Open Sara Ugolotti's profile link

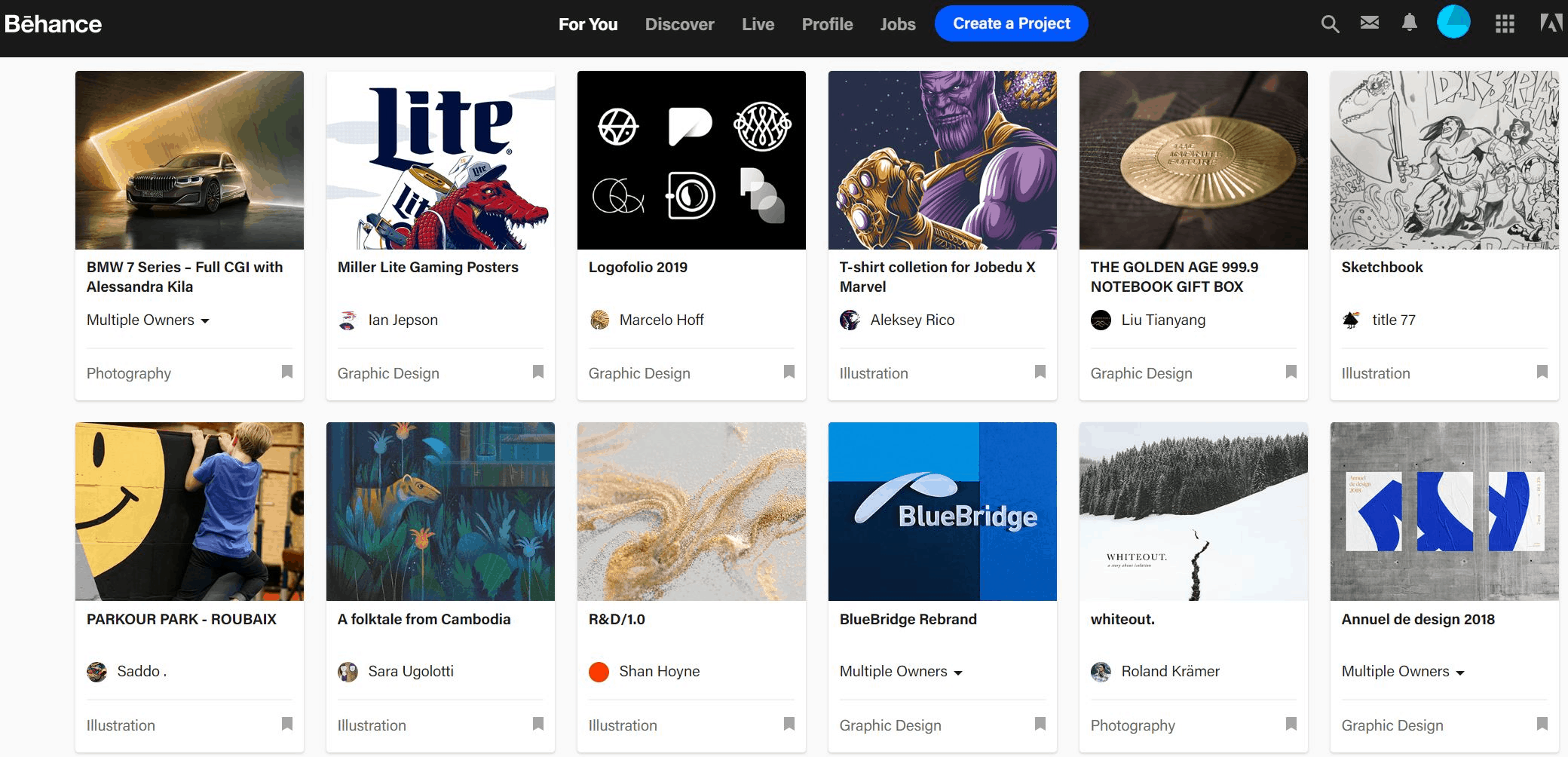tap(411, 671)
